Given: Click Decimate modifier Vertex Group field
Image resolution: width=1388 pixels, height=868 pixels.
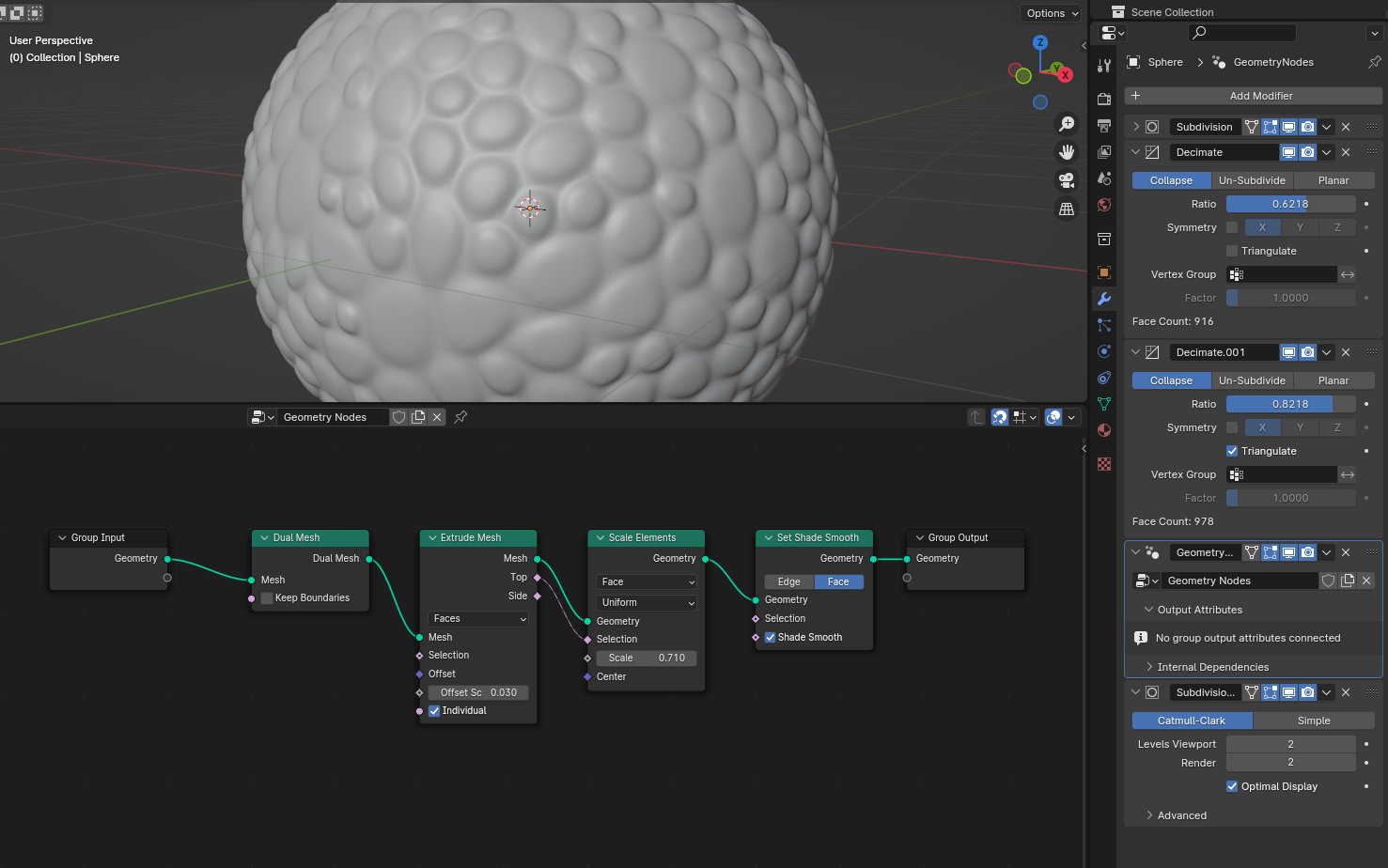Looking at the screenshot, I should pyautogui.click(x=1282, y=274).
